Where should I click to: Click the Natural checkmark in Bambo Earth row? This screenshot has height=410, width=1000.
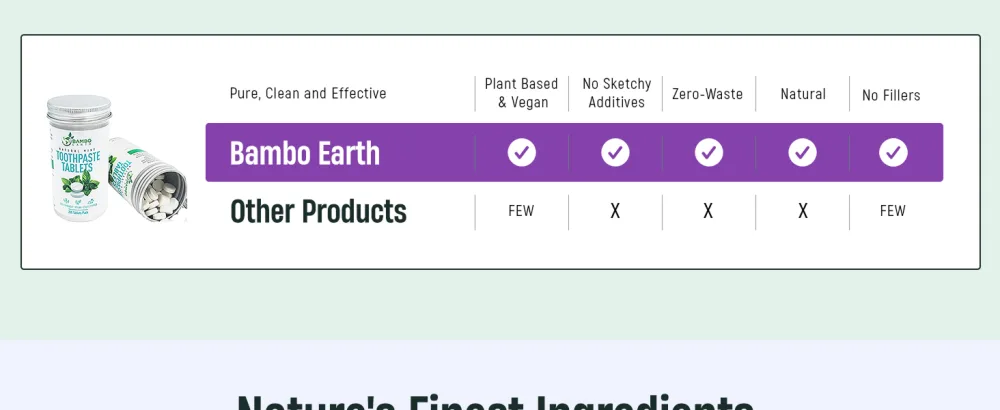(x=802, y=152)
